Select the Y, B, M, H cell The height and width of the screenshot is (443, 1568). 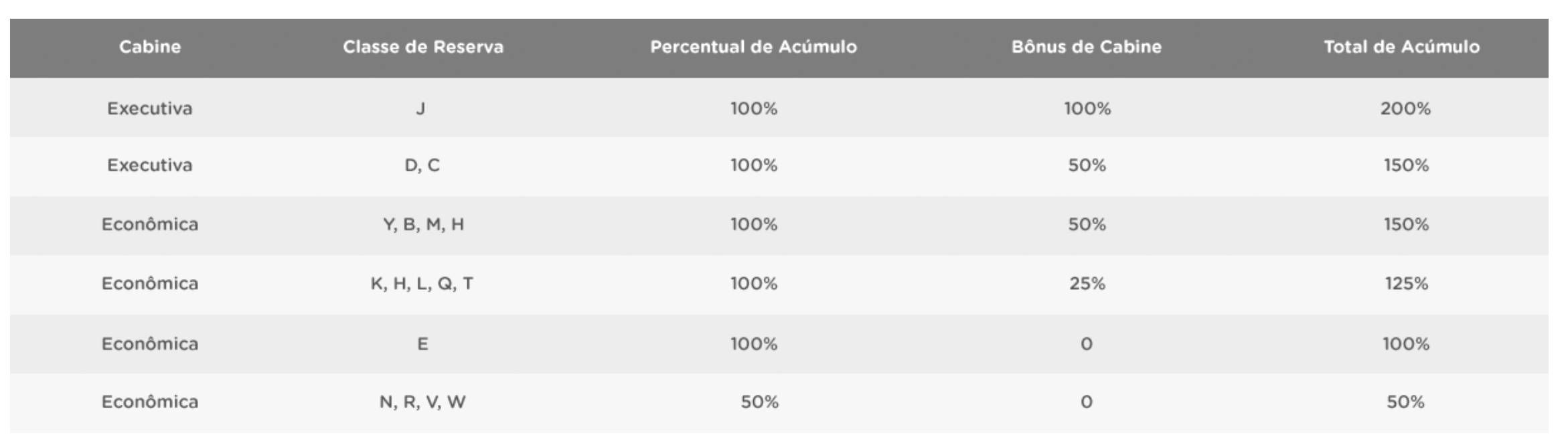[x=423, y=224]
